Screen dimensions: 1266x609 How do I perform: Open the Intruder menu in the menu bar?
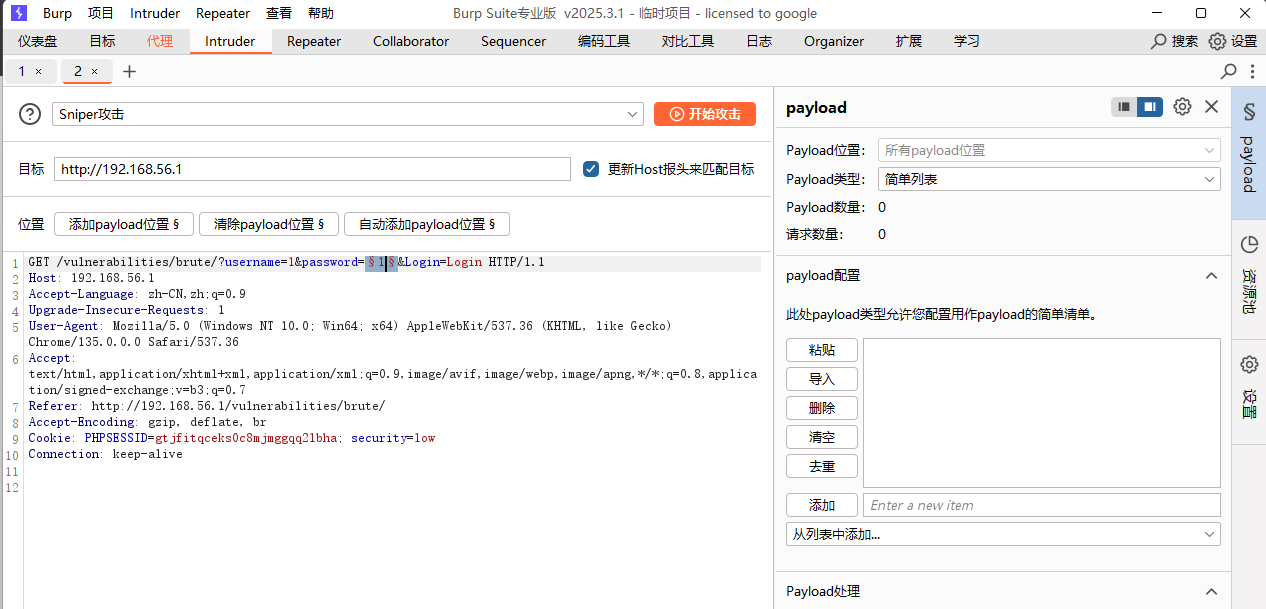[x=155, y=13]
